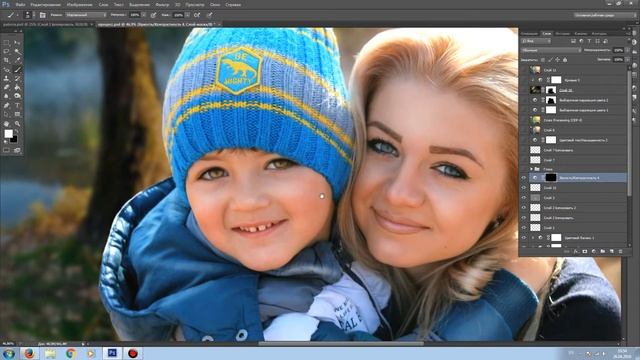Open the layer filter kind dropdown
This screenshot has height=360, width=640.
tap(536, 41)
